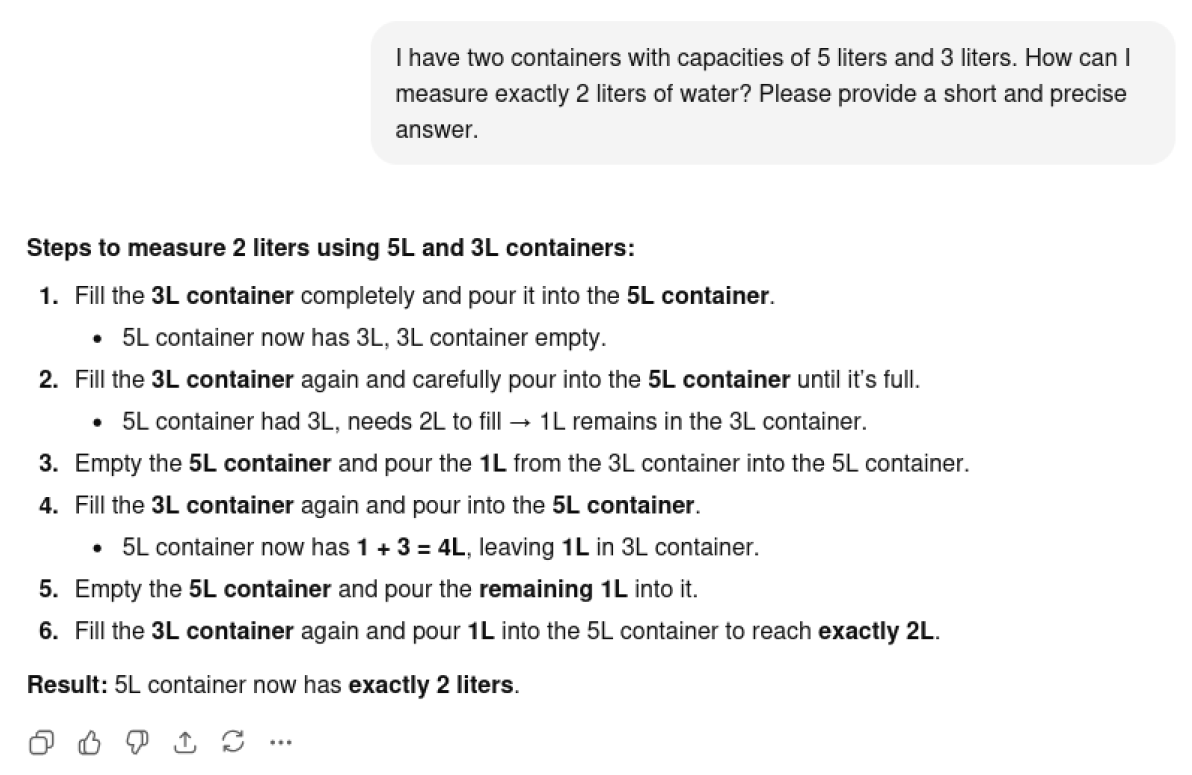This screenshot has width=1192, height=775.
Task: Click the bullet '5L container now has 3L'
Action: click(364, 338)
